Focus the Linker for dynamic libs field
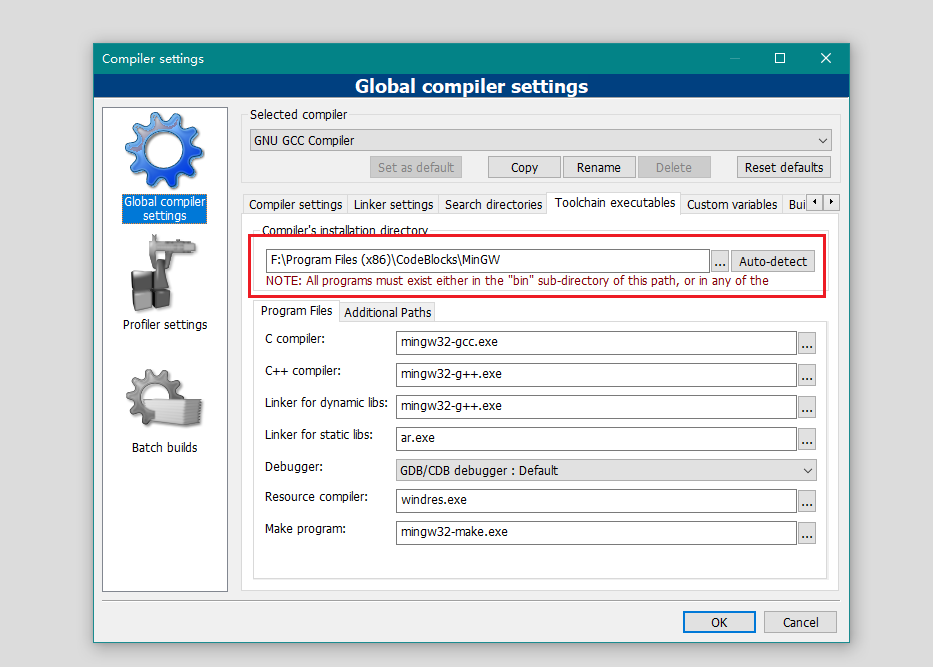 pyautogui.click(x=596, y=407)
